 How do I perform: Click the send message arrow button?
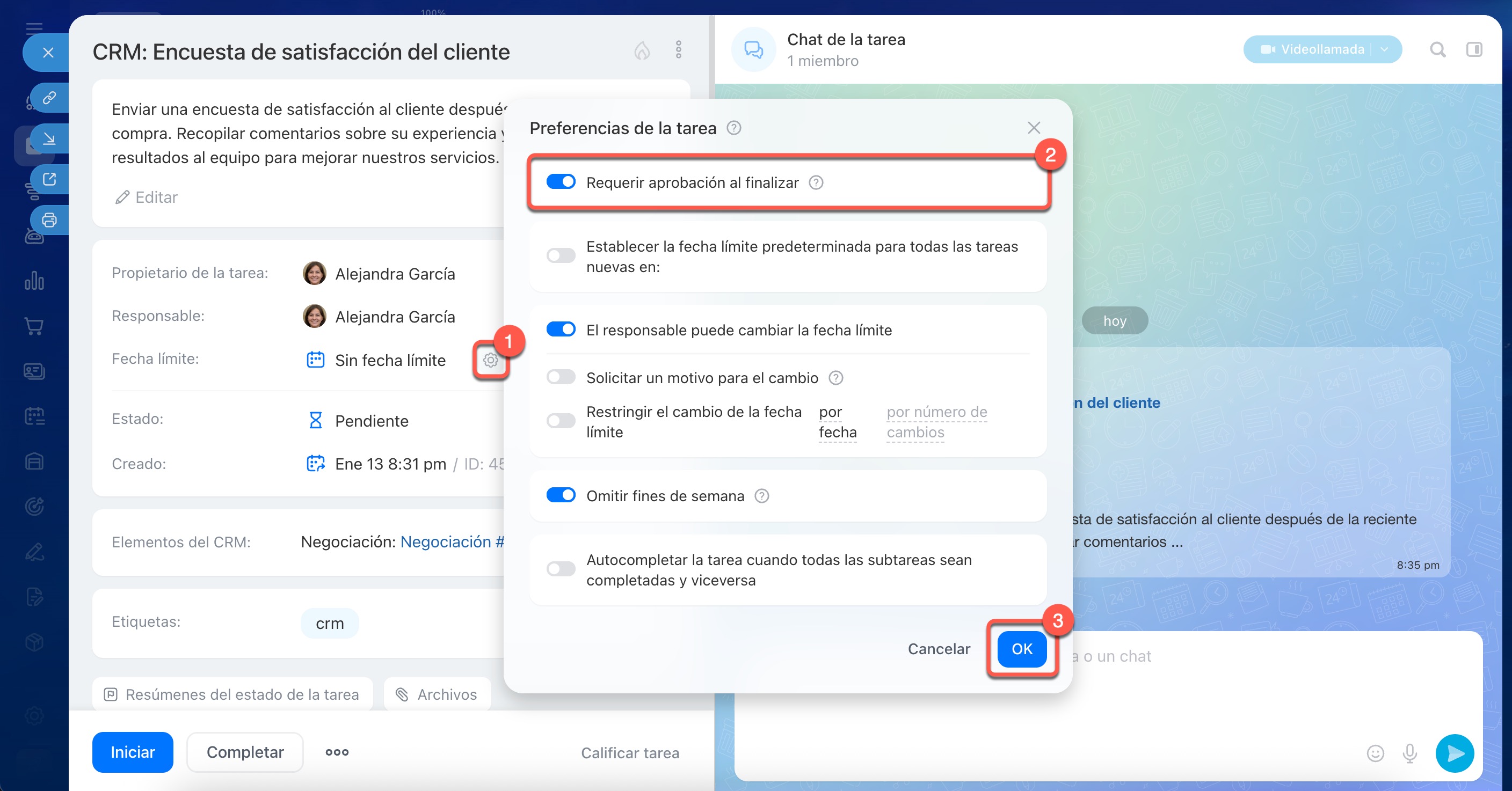1454,753
